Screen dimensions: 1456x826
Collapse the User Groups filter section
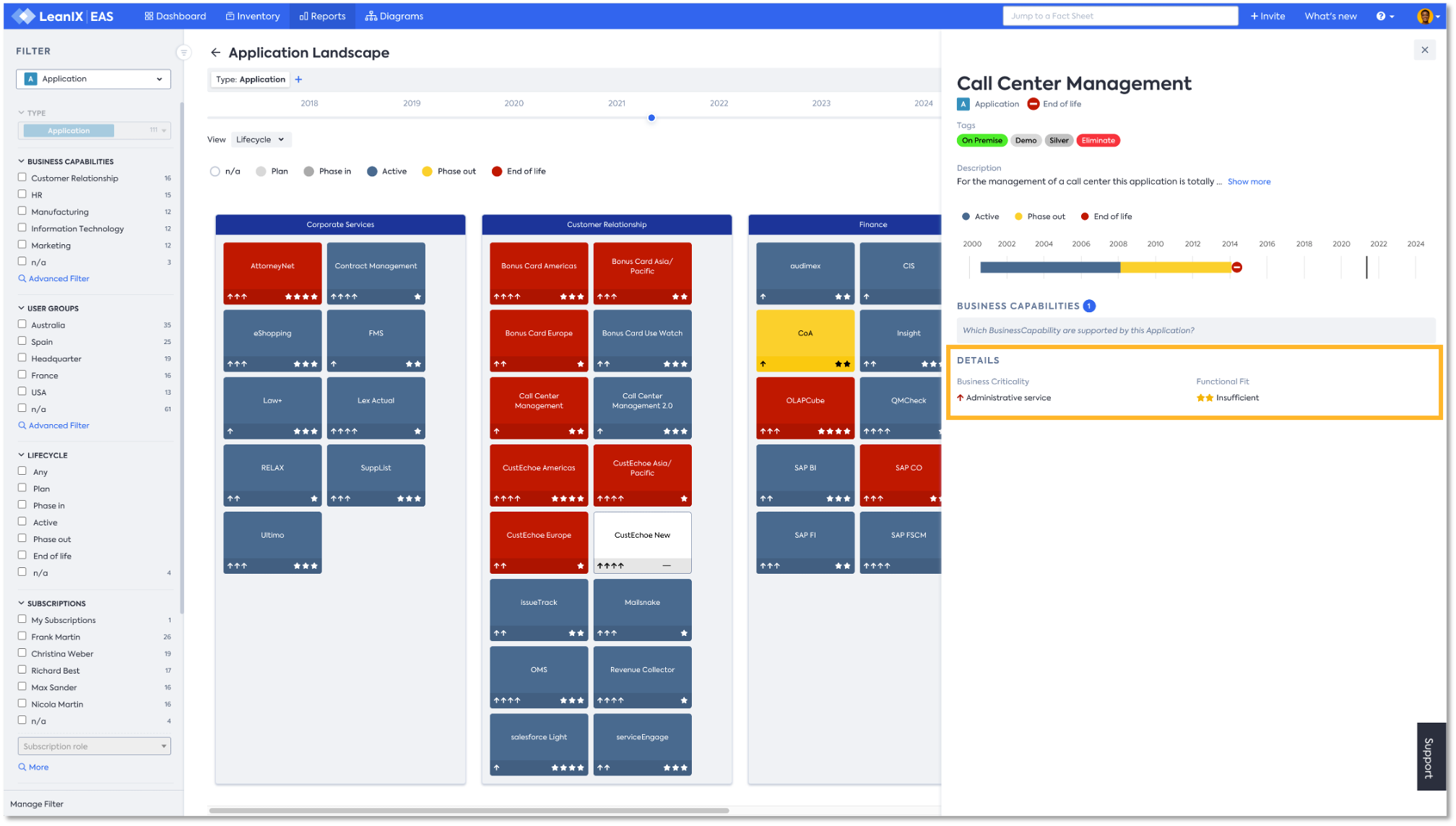pos(22,309)
